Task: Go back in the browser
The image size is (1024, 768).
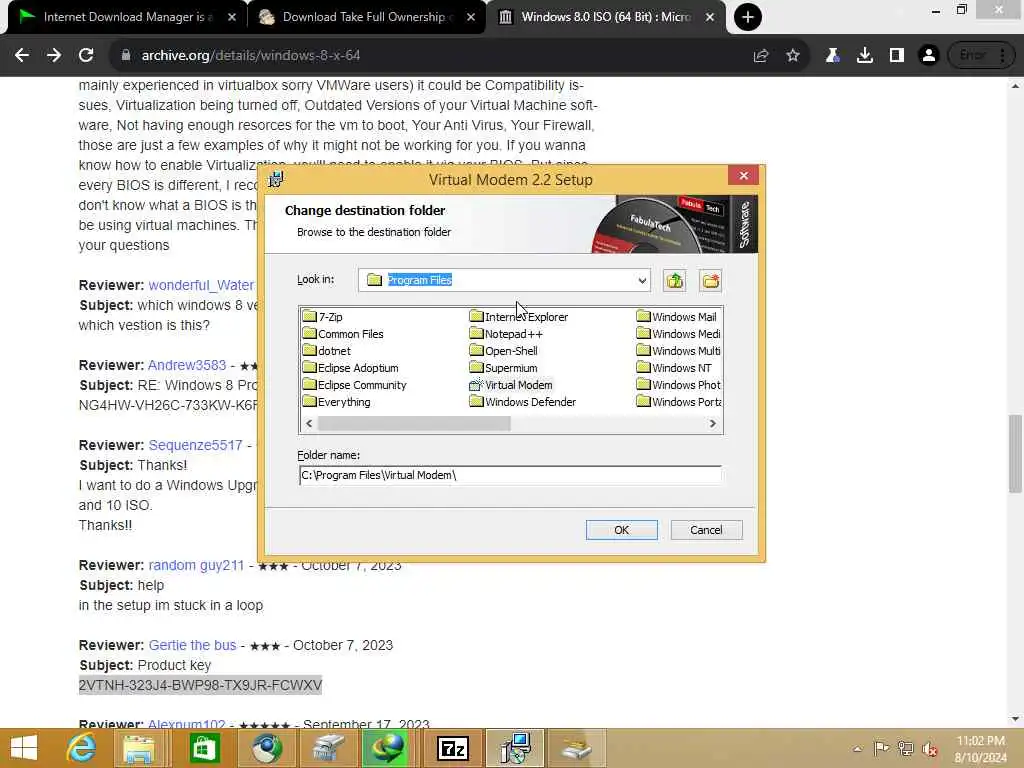Action: (x=22, y=56)
